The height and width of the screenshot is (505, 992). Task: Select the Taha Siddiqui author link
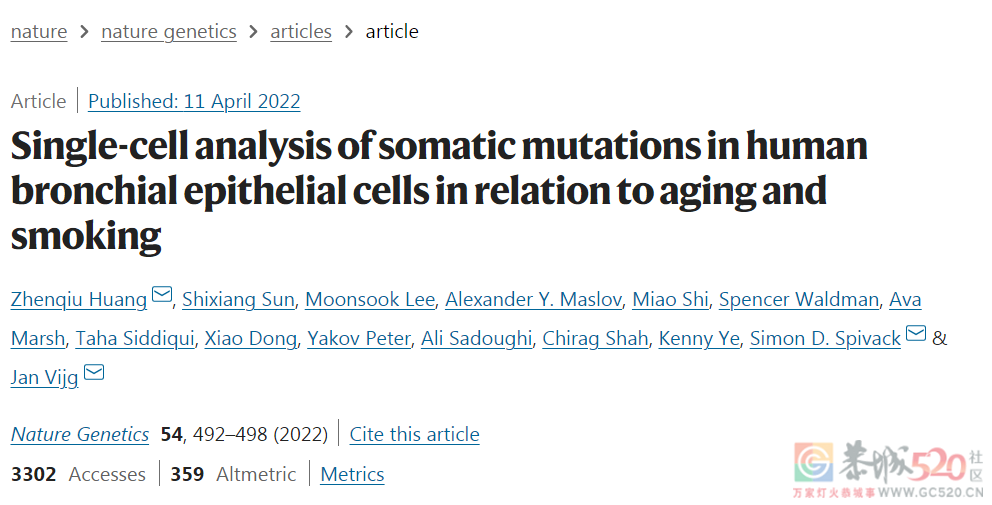135,339
